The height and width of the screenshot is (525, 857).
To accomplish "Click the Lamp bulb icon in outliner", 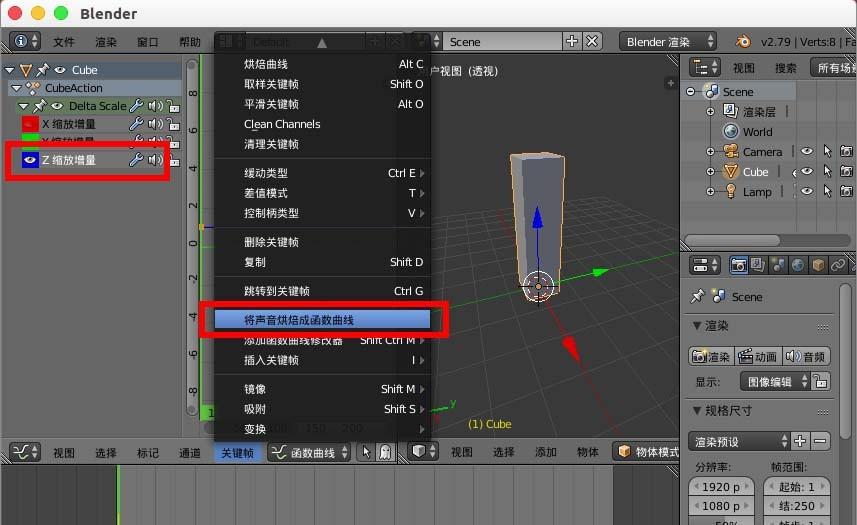I will pos(731,191).
